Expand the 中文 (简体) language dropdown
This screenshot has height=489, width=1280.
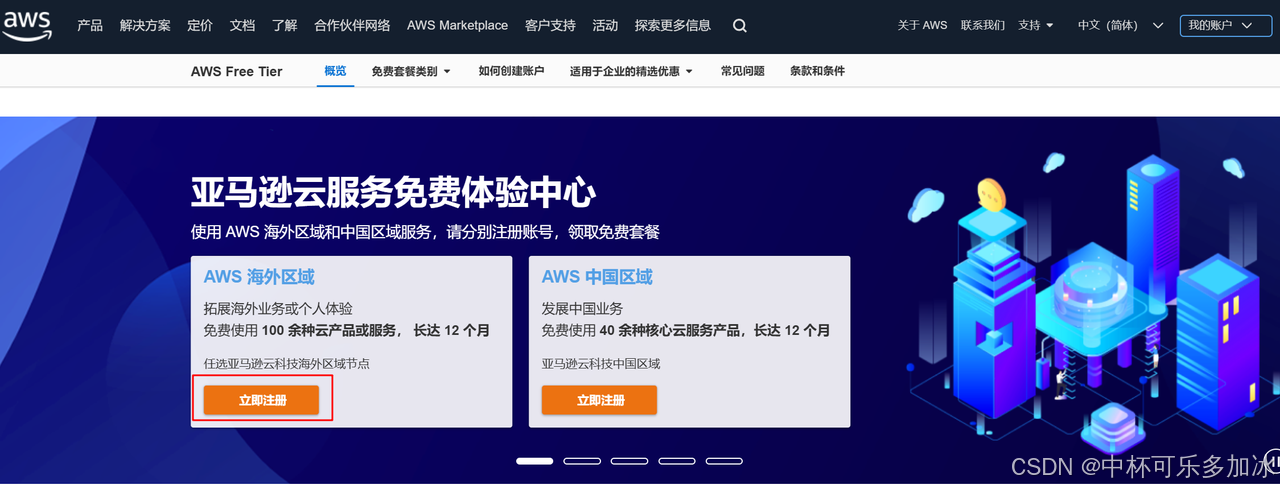[x=1121, y=26]
